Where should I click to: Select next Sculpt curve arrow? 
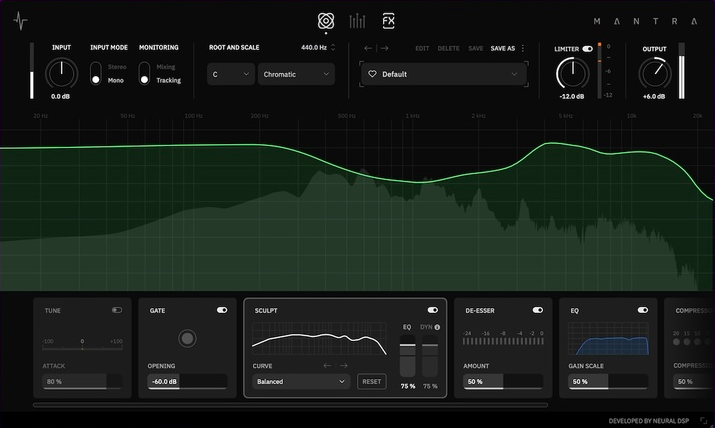click(x=343, y=366)
